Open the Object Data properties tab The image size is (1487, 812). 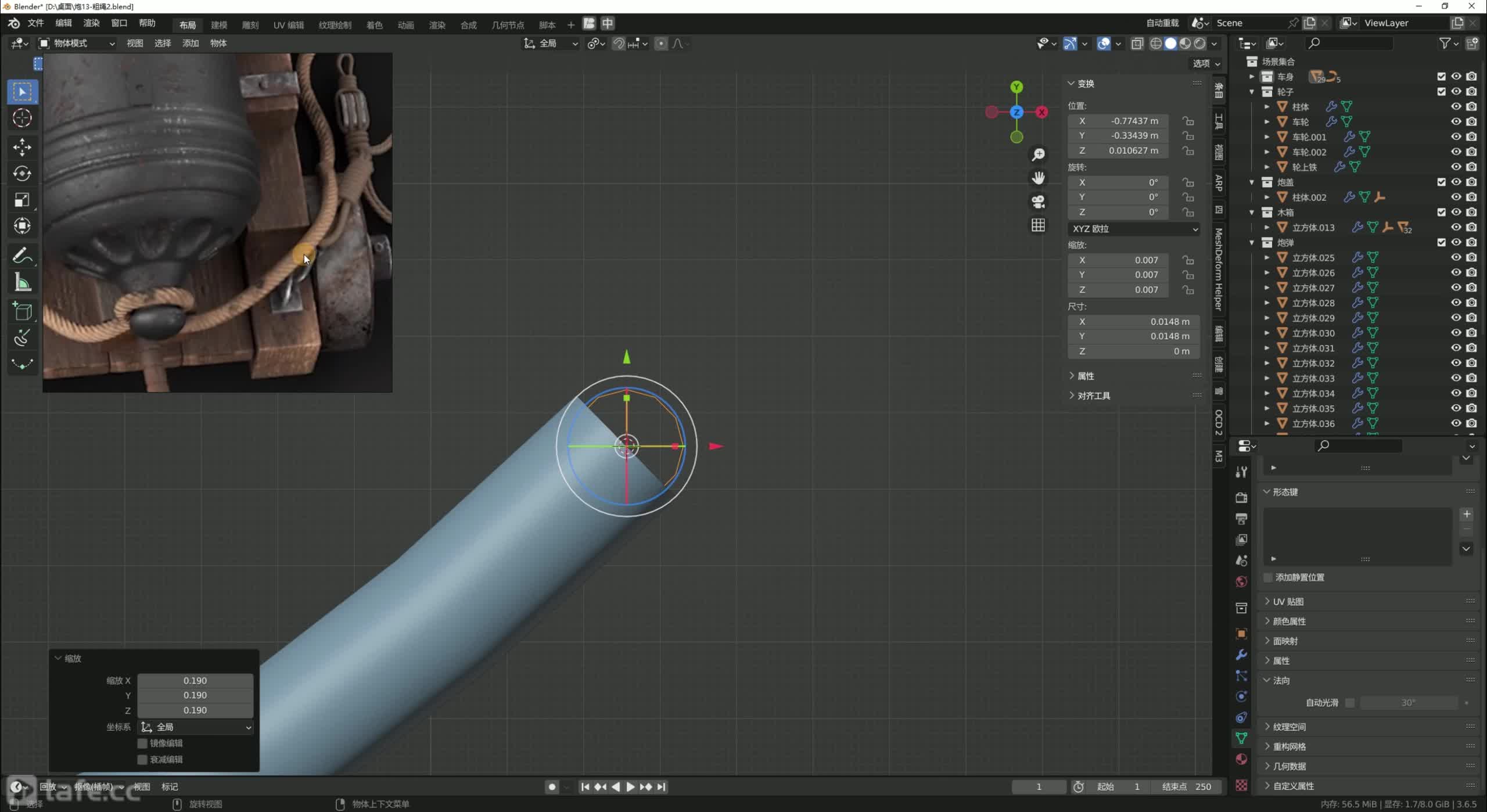tap(1241, 738)
